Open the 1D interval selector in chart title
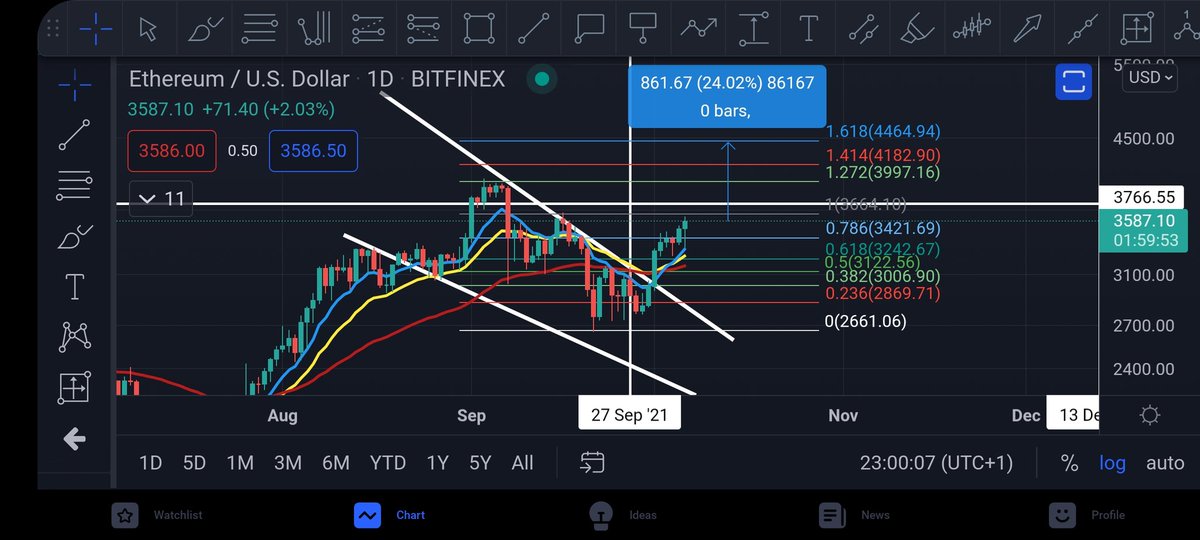This screenshot has height=540, width=1200. coord(380,79)
